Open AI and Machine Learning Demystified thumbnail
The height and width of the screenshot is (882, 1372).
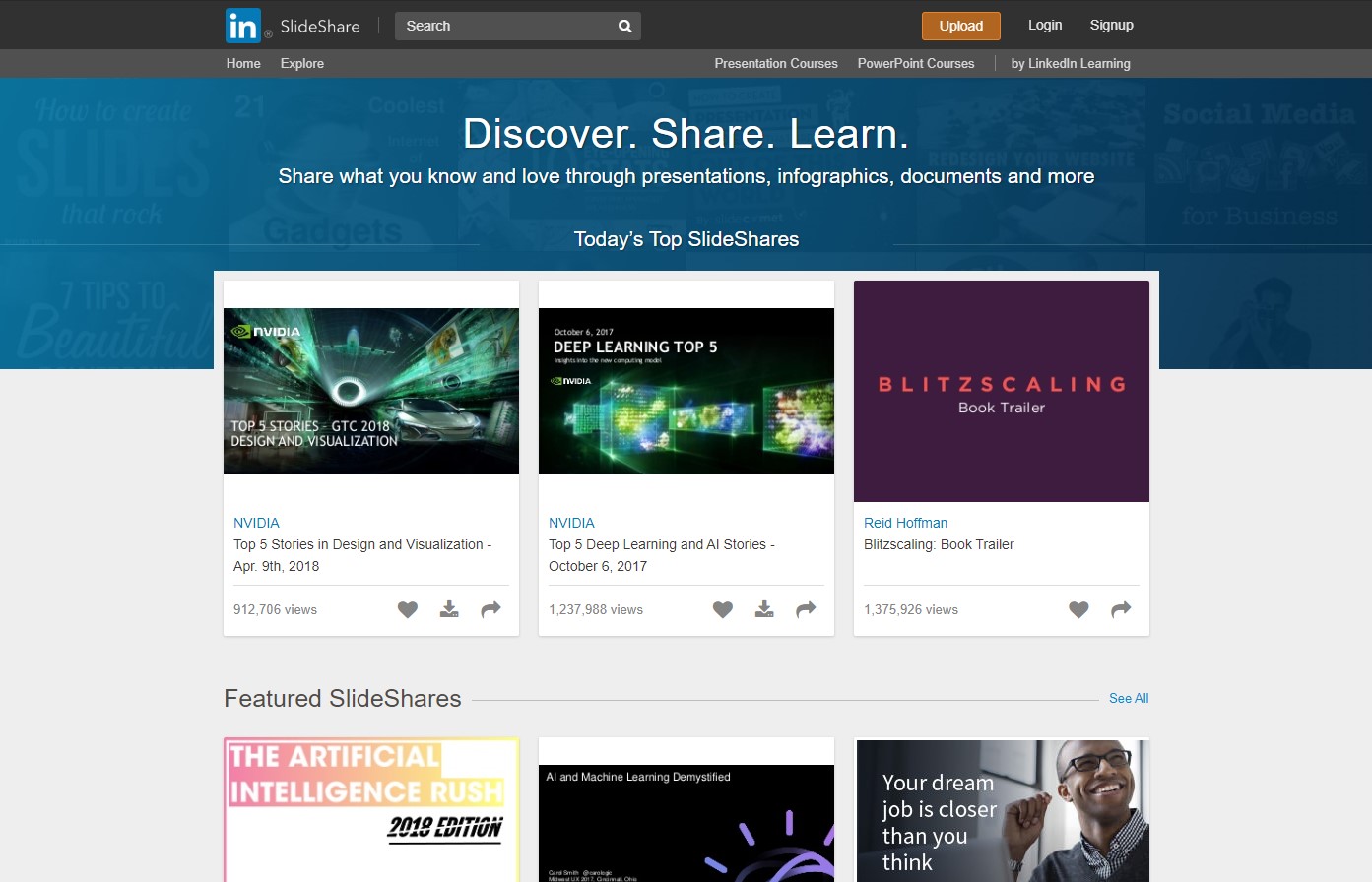pos(686,823)
